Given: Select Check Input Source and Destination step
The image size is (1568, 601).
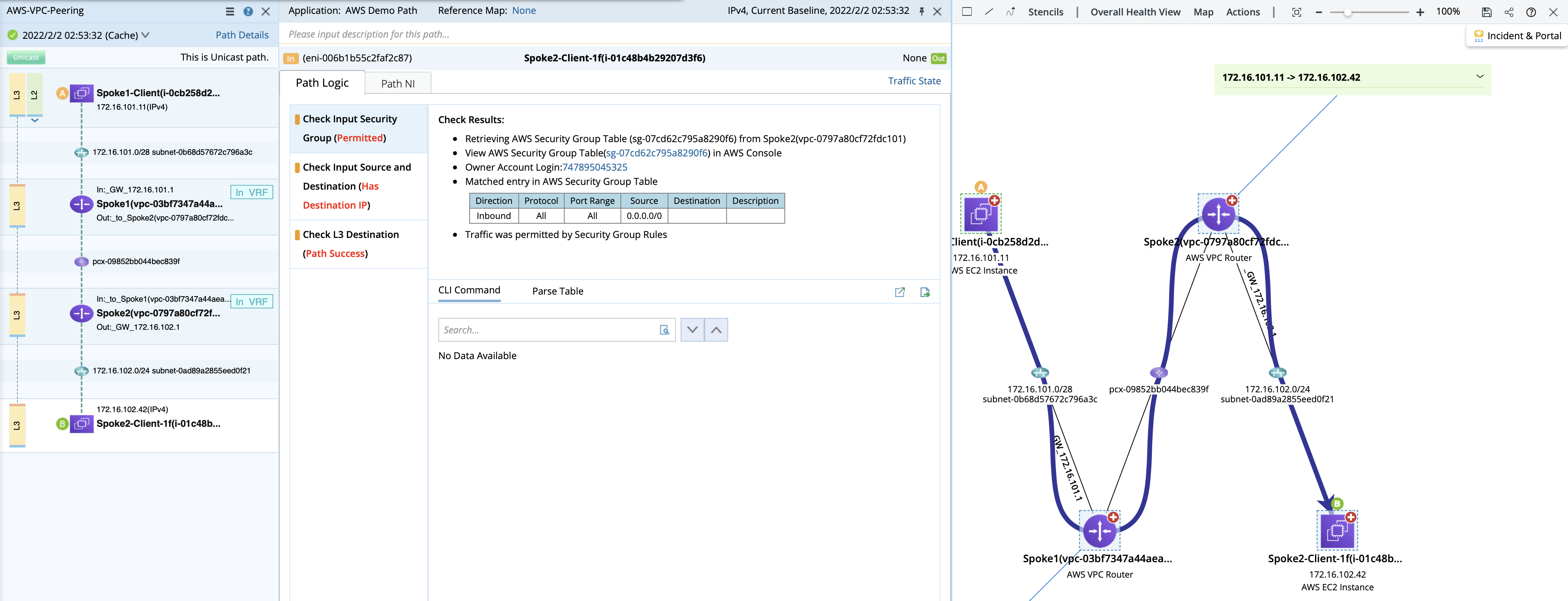Looking at the screenshot, I should click(x=358, y=186).
